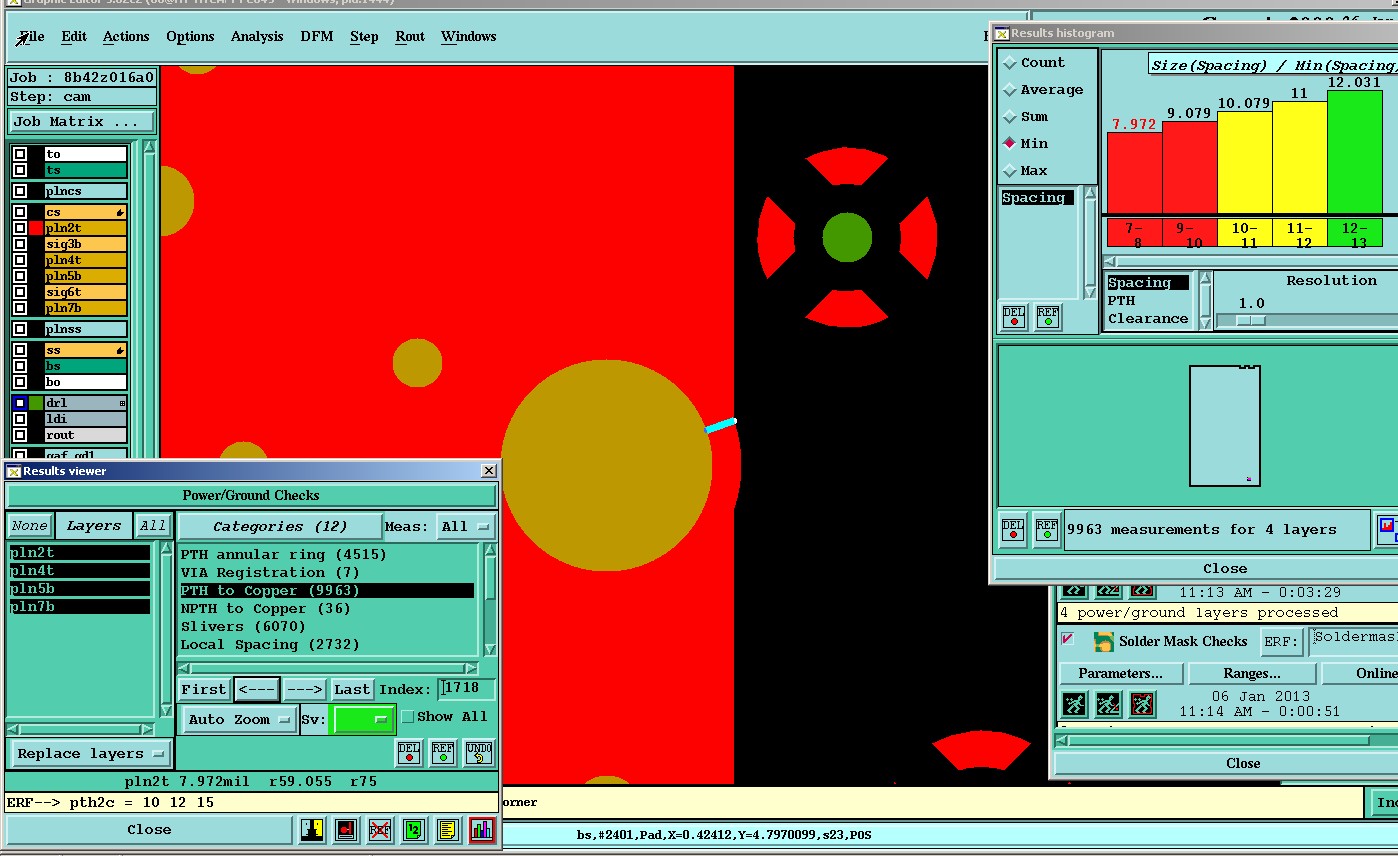Adjust the Resolution slider
Viewport: 1398px width, 856px height.
(1250, 320)
